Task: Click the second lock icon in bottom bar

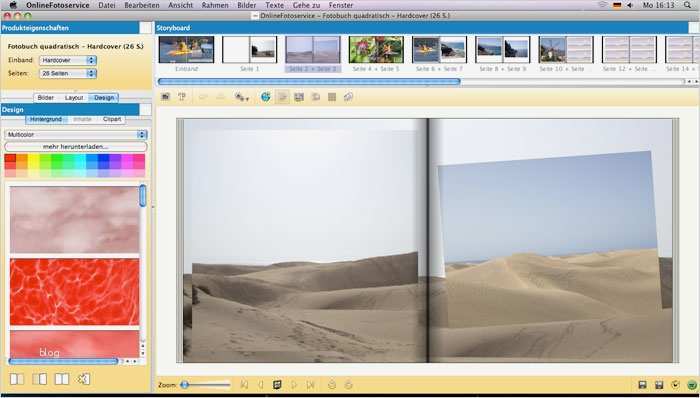Action: pyautogui.click(x=349, y=385)
